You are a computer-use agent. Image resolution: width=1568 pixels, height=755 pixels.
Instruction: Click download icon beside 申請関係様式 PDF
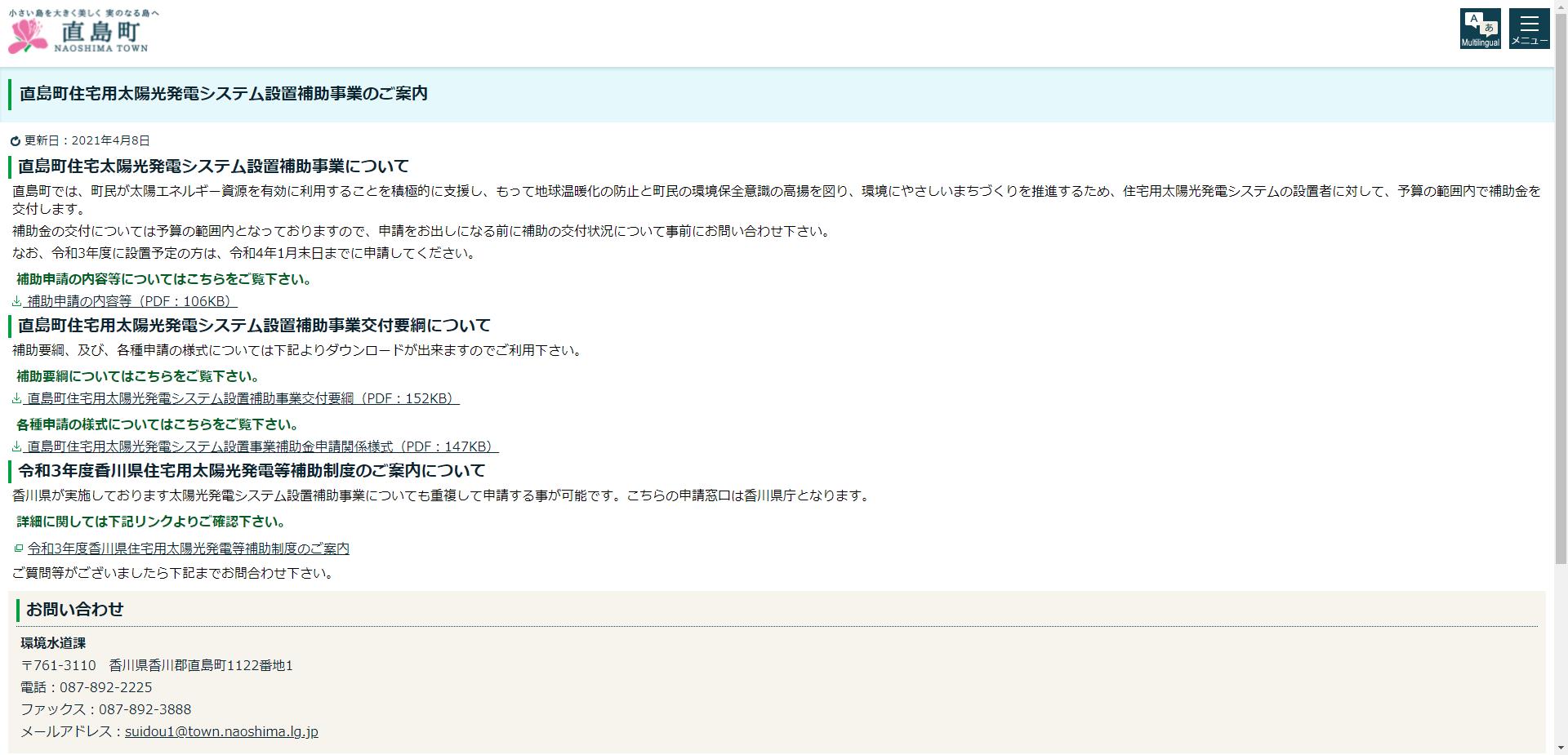click(x=16, y=446)
